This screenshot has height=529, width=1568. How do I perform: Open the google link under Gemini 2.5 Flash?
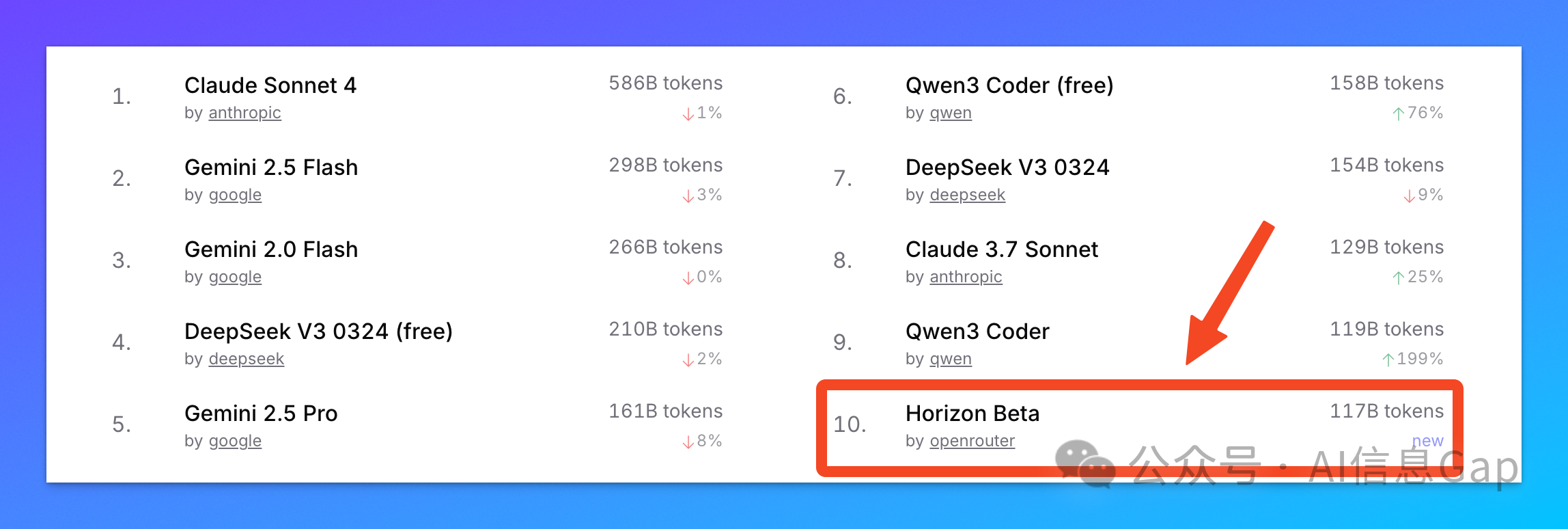[x=235, y=195]
